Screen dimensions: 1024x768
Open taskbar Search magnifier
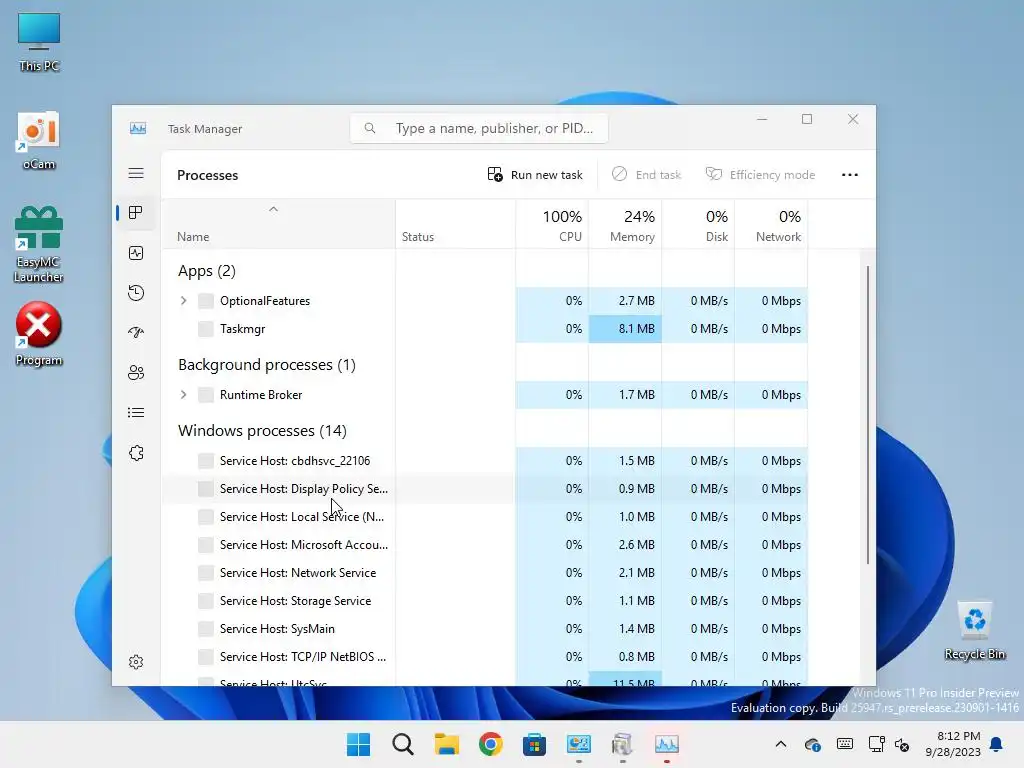point(402,744)
